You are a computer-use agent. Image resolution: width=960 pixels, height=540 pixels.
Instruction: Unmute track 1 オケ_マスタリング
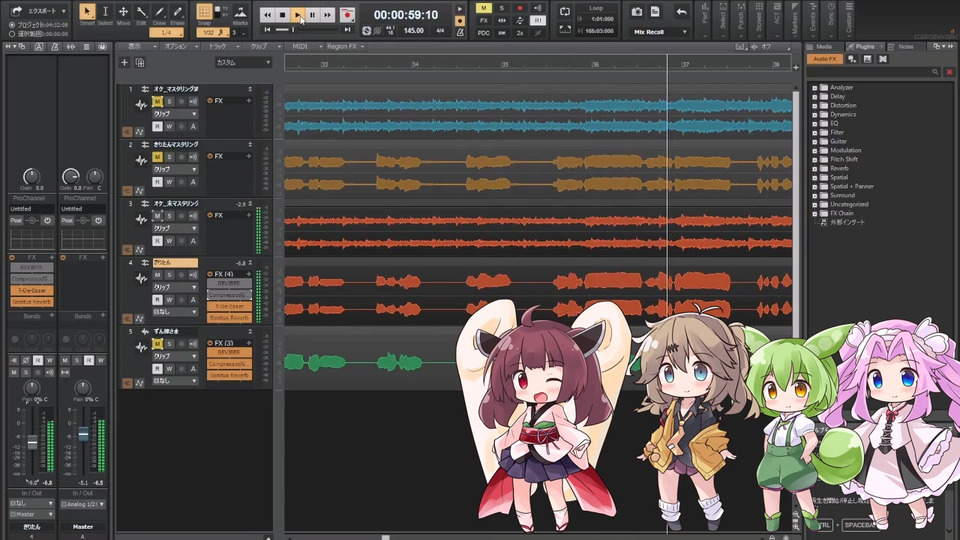pos(157,101)
